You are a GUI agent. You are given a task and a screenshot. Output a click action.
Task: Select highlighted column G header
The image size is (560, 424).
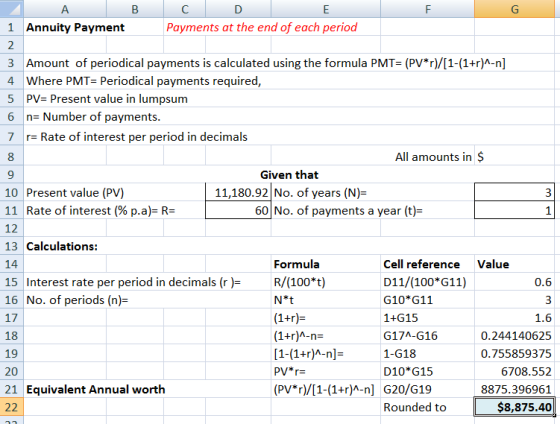[514, 9]
